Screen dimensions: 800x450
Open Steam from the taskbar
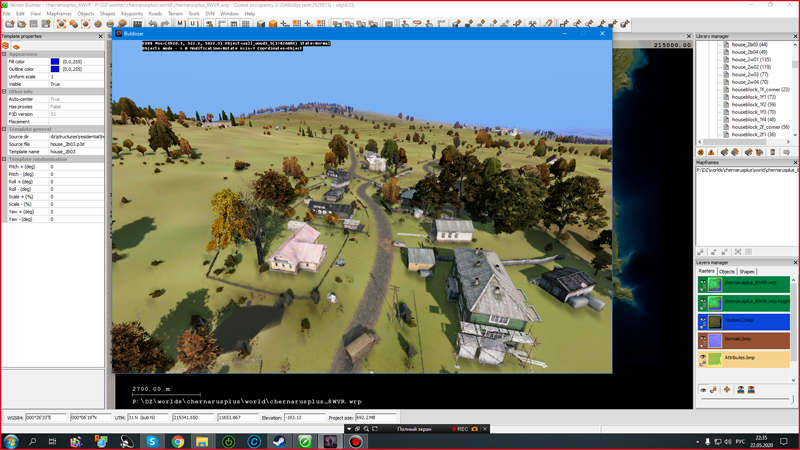279,441
